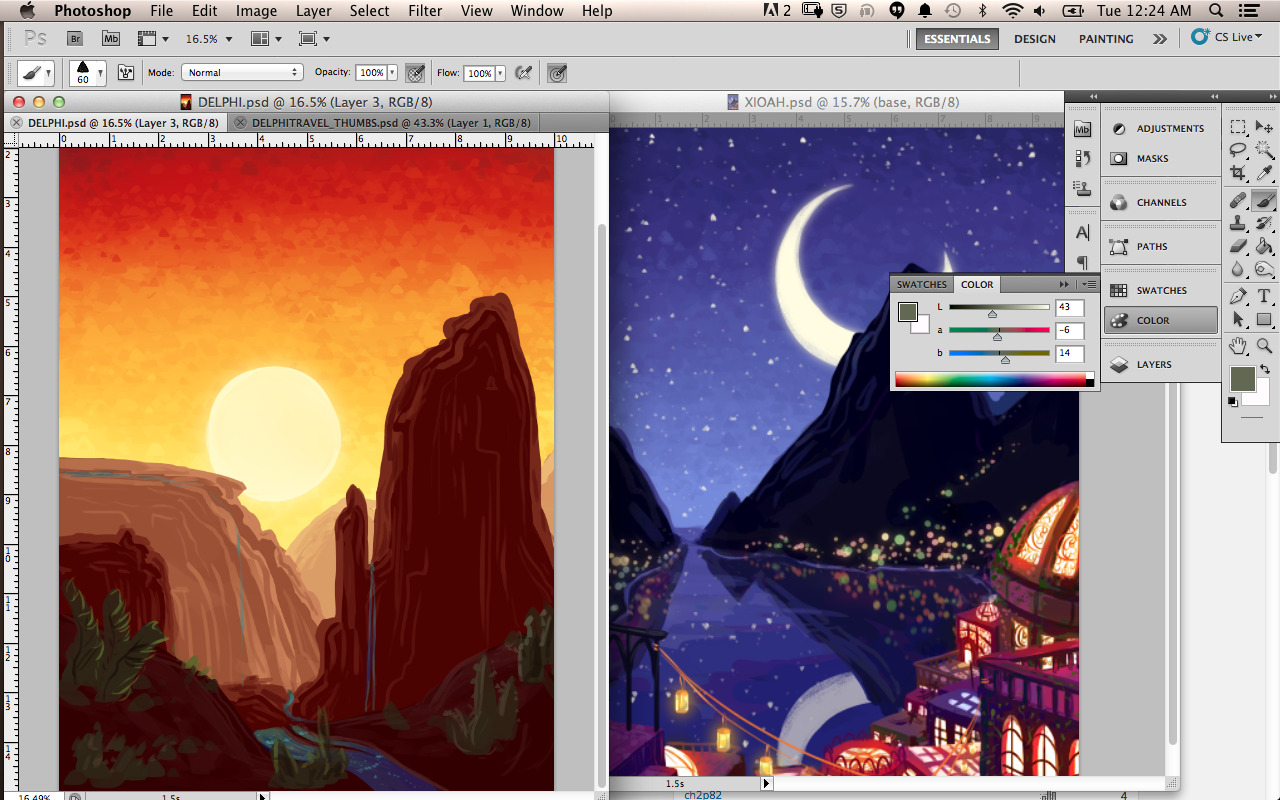The width and height of the screenshot is (1280, 800).
Task: Select the Clone Stamp tool
Action: click(1238, 223)
